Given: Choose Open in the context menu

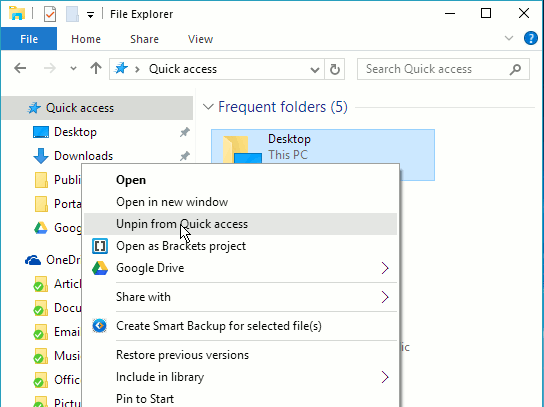Looking at the screenshot, I should [x=240, y=180].
